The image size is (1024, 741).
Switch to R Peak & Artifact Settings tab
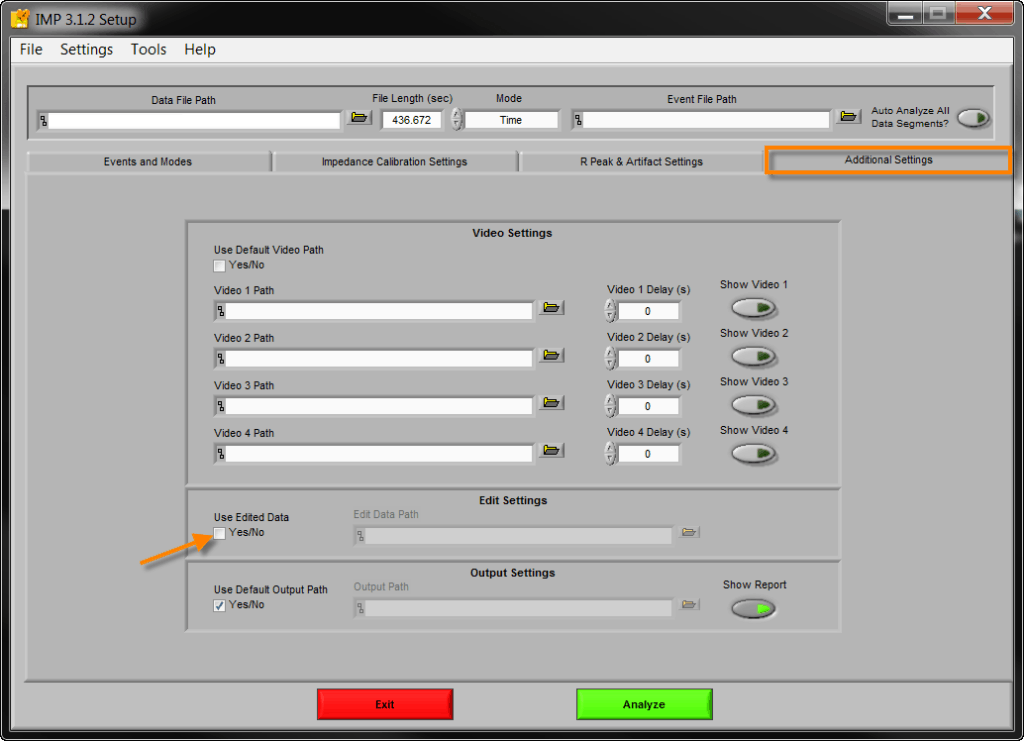[641, 162]
